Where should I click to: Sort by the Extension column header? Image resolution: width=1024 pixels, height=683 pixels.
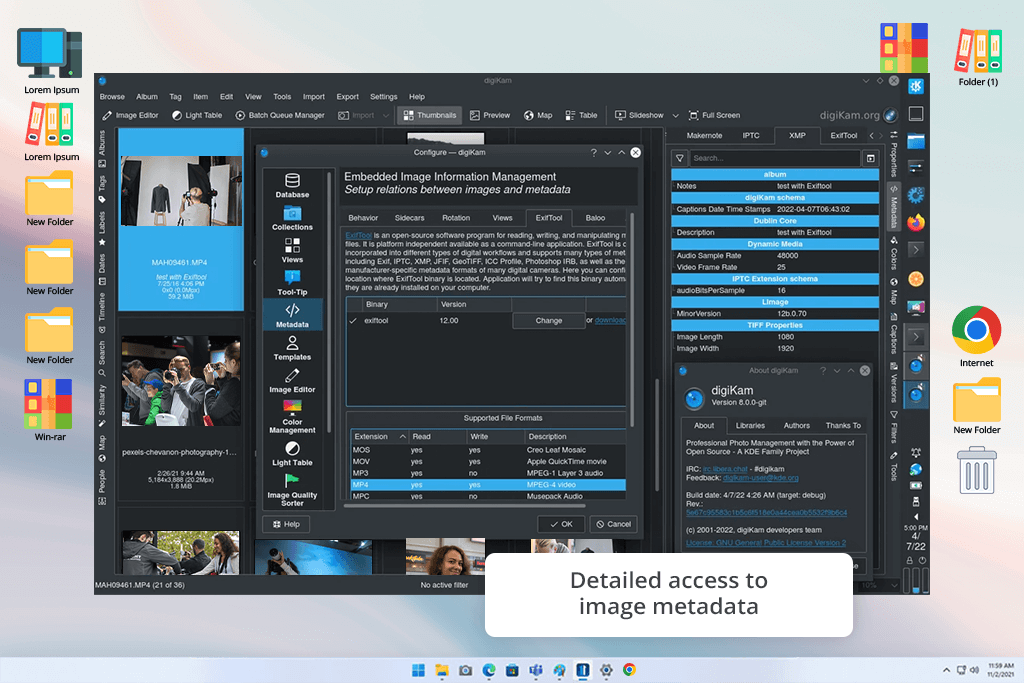click(379, 436)
